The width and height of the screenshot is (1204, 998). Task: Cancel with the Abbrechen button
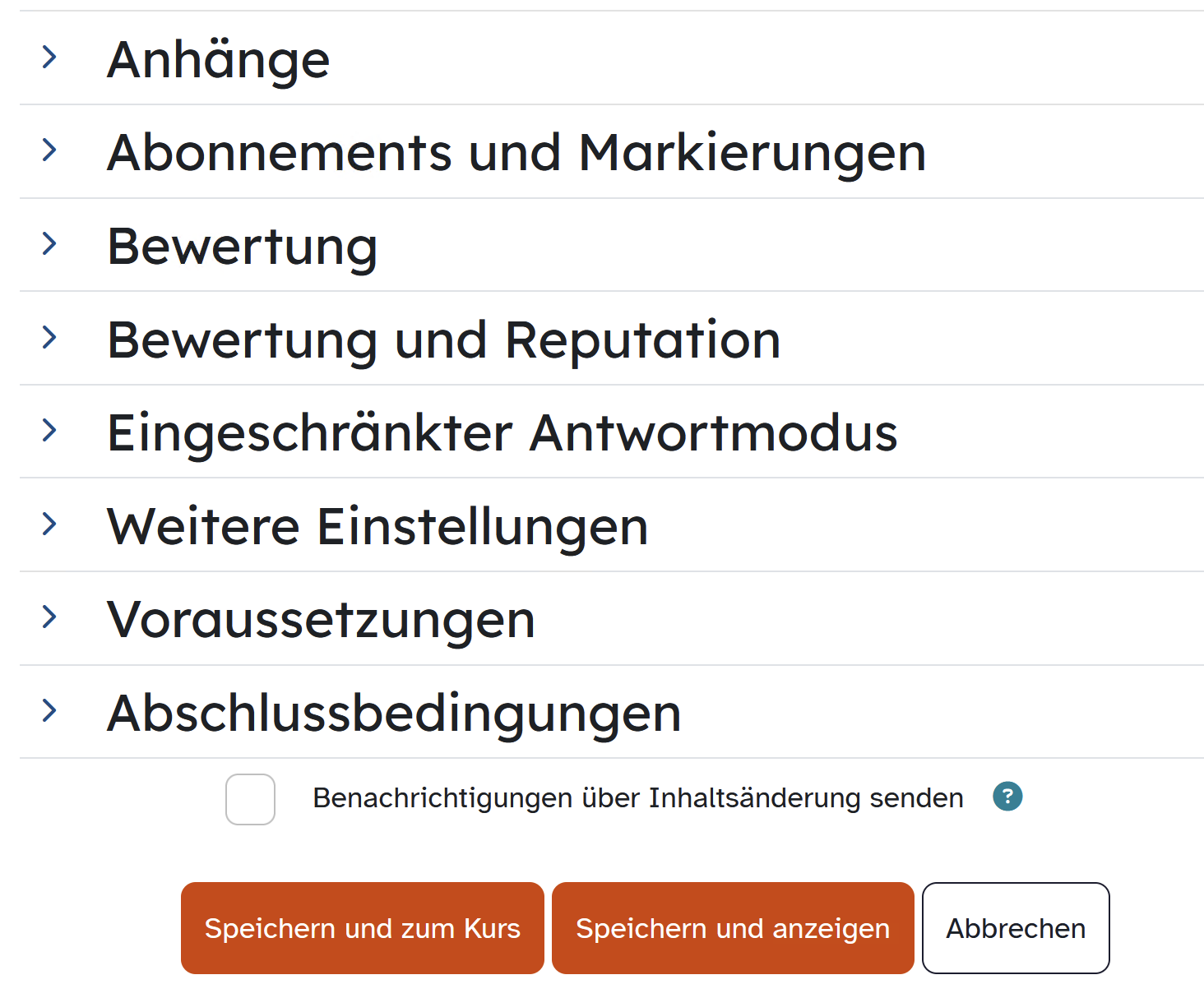click(x=1016, y=928)
